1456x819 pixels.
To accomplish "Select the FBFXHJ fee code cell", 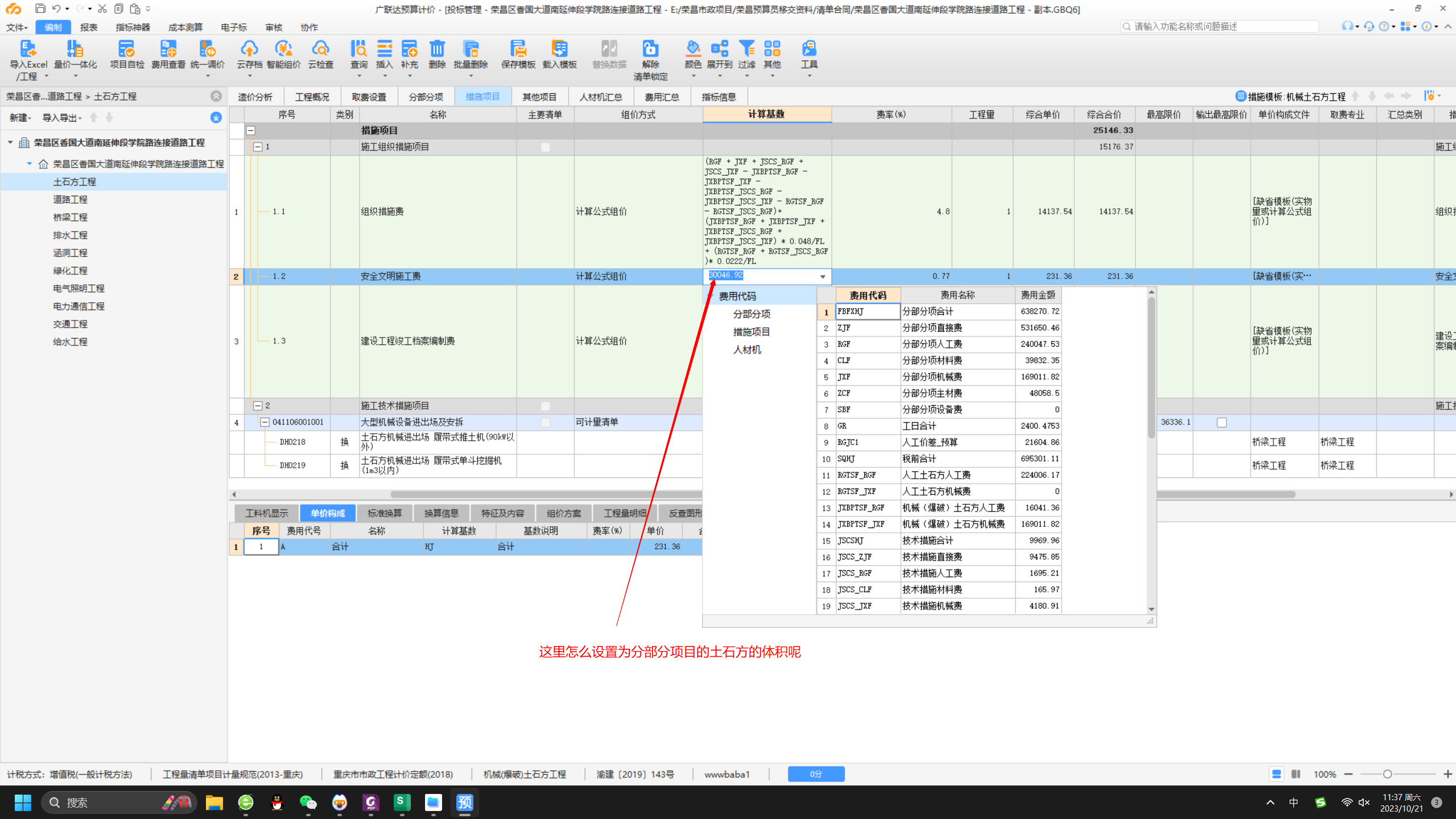I will 868,312.
